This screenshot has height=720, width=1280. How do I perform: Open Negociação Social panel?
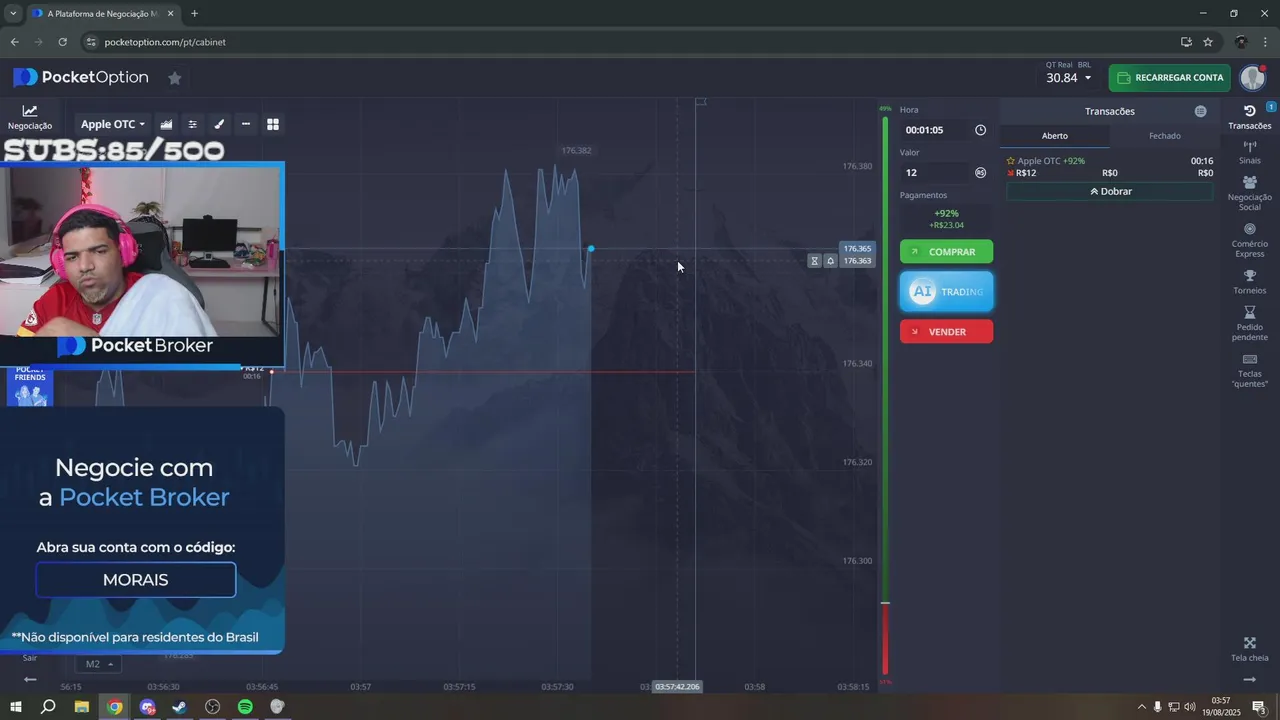click(1250, 194)
